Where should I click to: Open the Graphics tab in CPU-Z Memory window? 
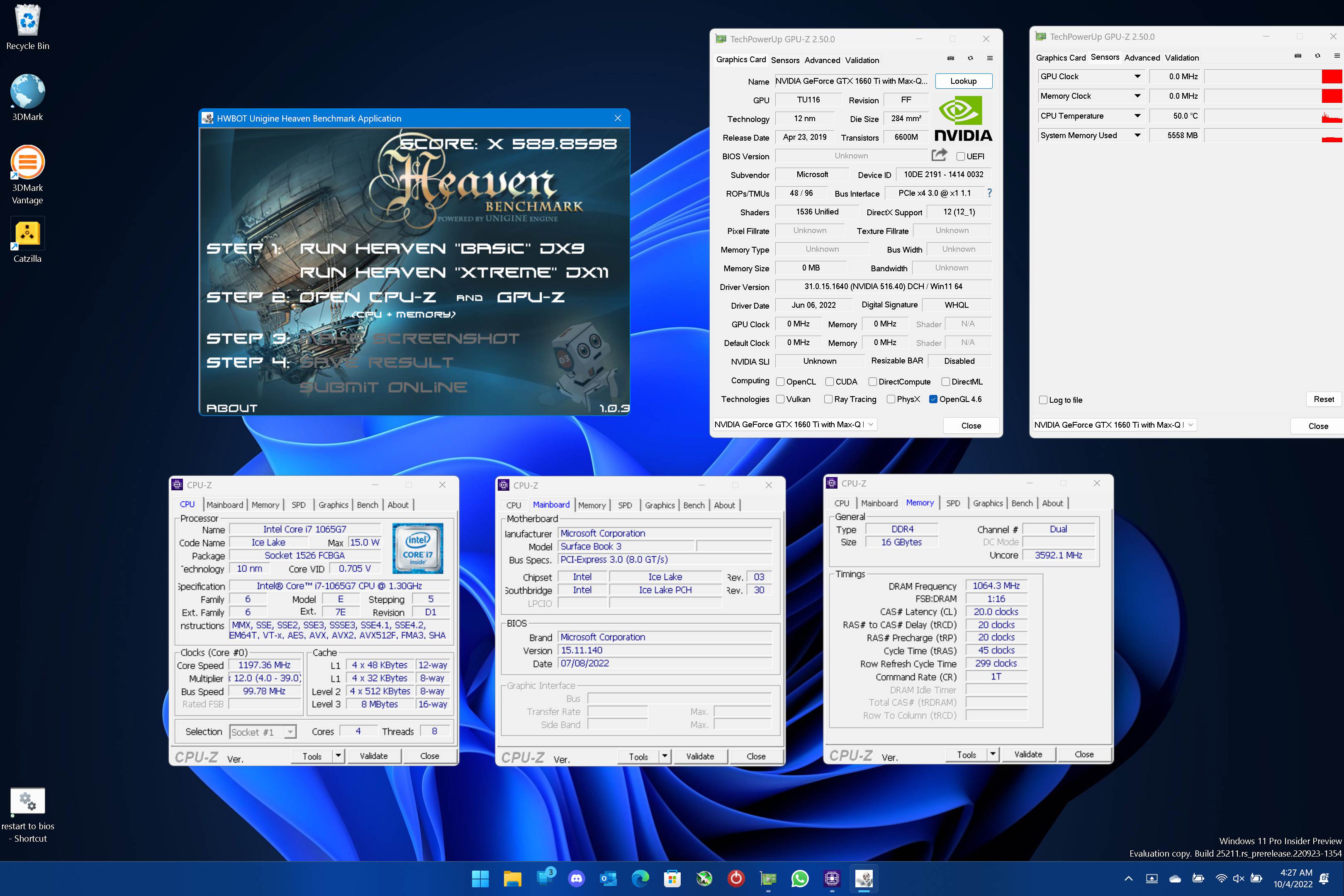[x=987, y=504]
